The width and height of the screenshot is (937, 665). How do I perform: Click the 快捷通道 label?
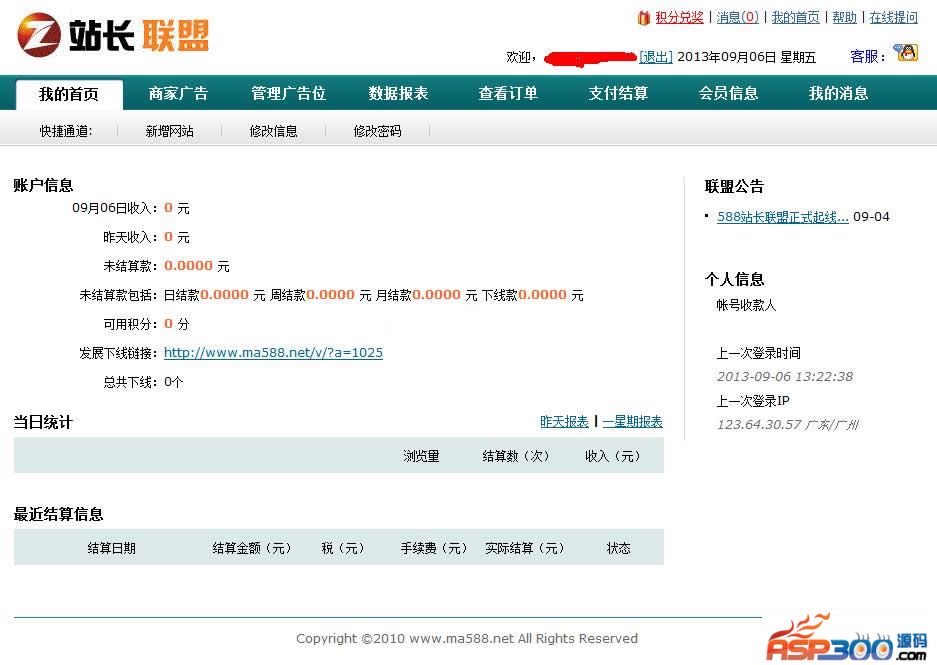click(x=66, y=131)
